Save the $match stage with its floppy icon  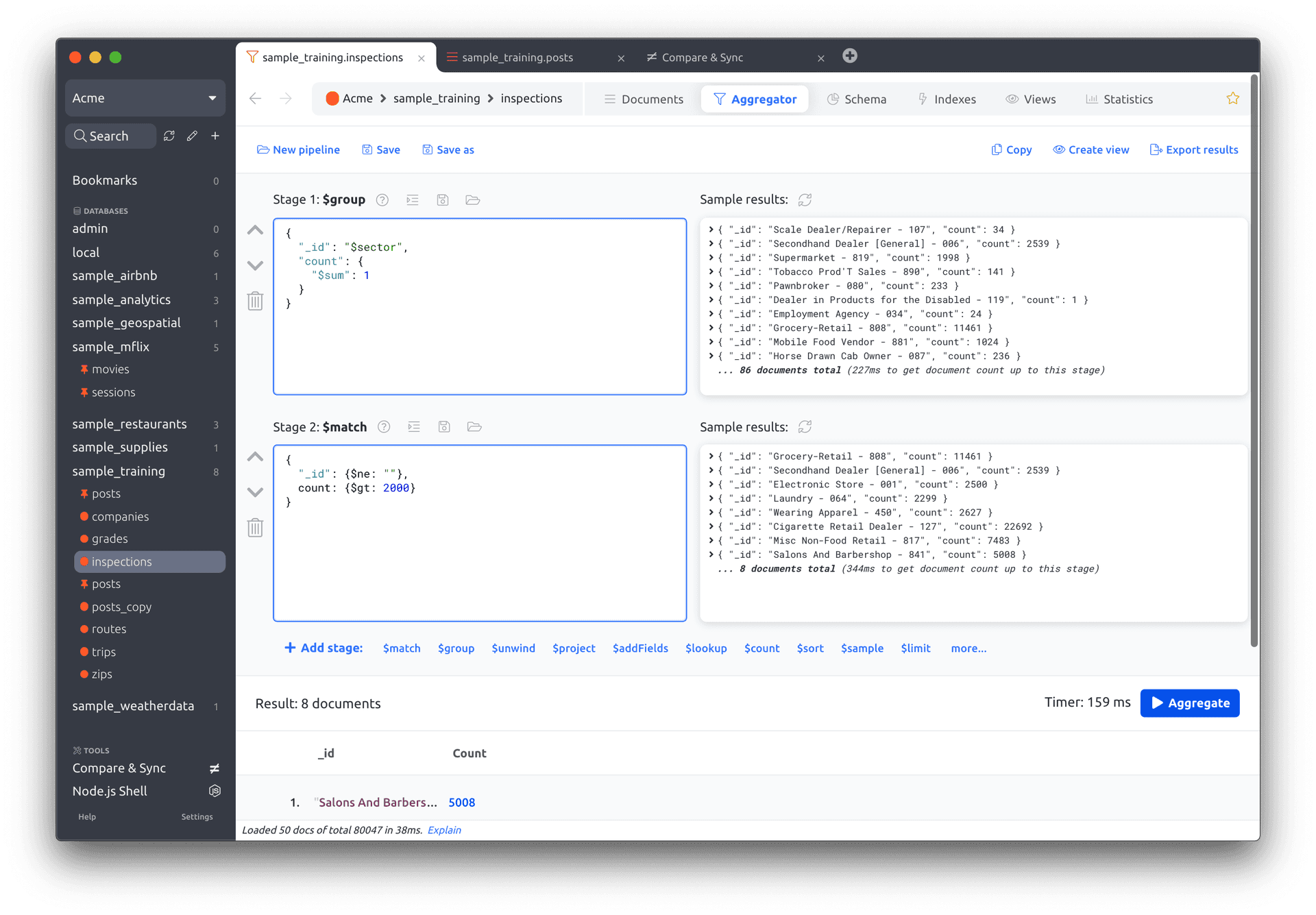(x=444, y=426)
